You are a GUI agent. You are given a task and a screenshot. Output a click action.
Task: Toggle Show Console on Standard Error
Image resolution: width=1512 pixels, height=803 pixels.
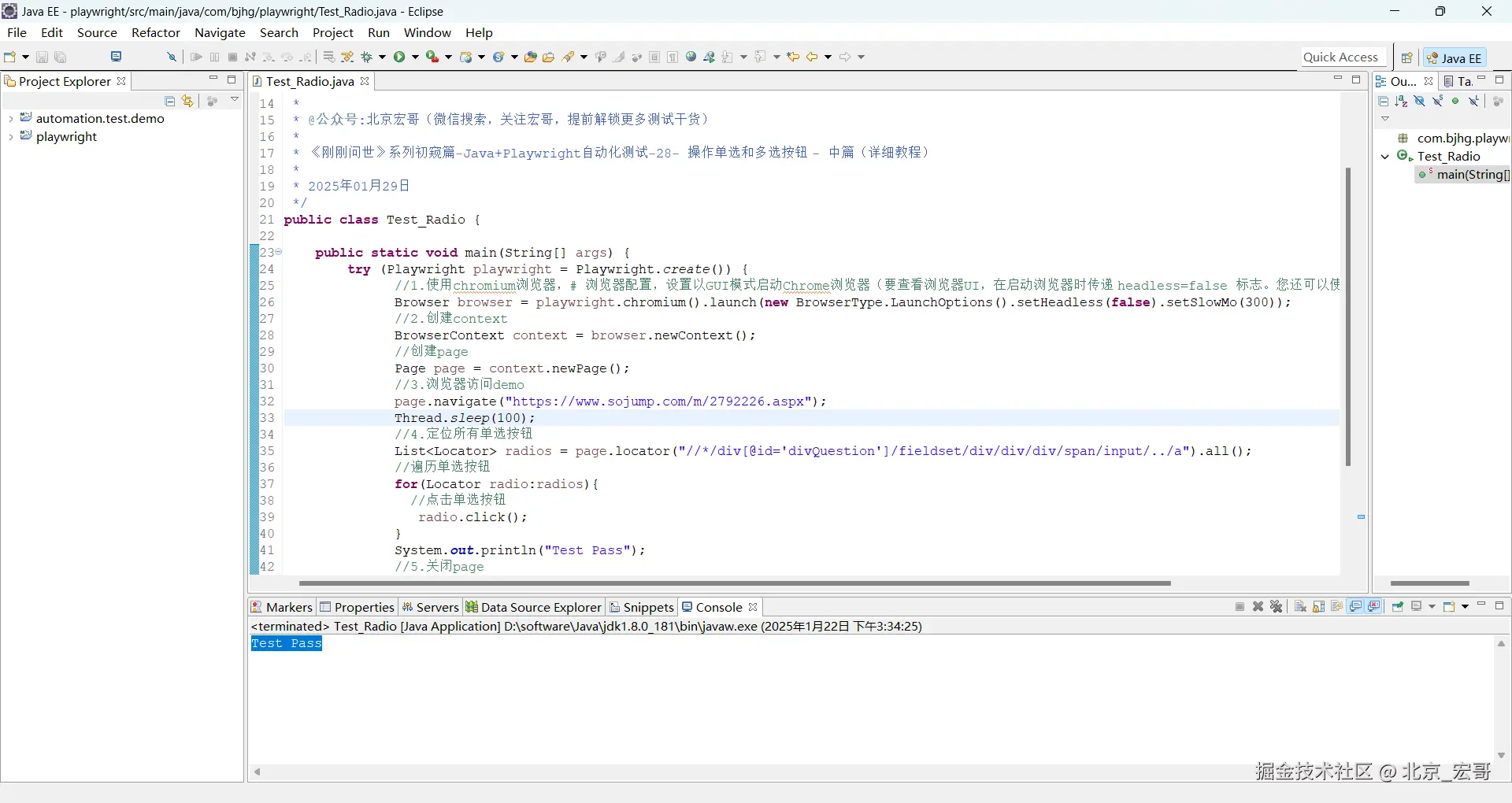pos(1374,606)
